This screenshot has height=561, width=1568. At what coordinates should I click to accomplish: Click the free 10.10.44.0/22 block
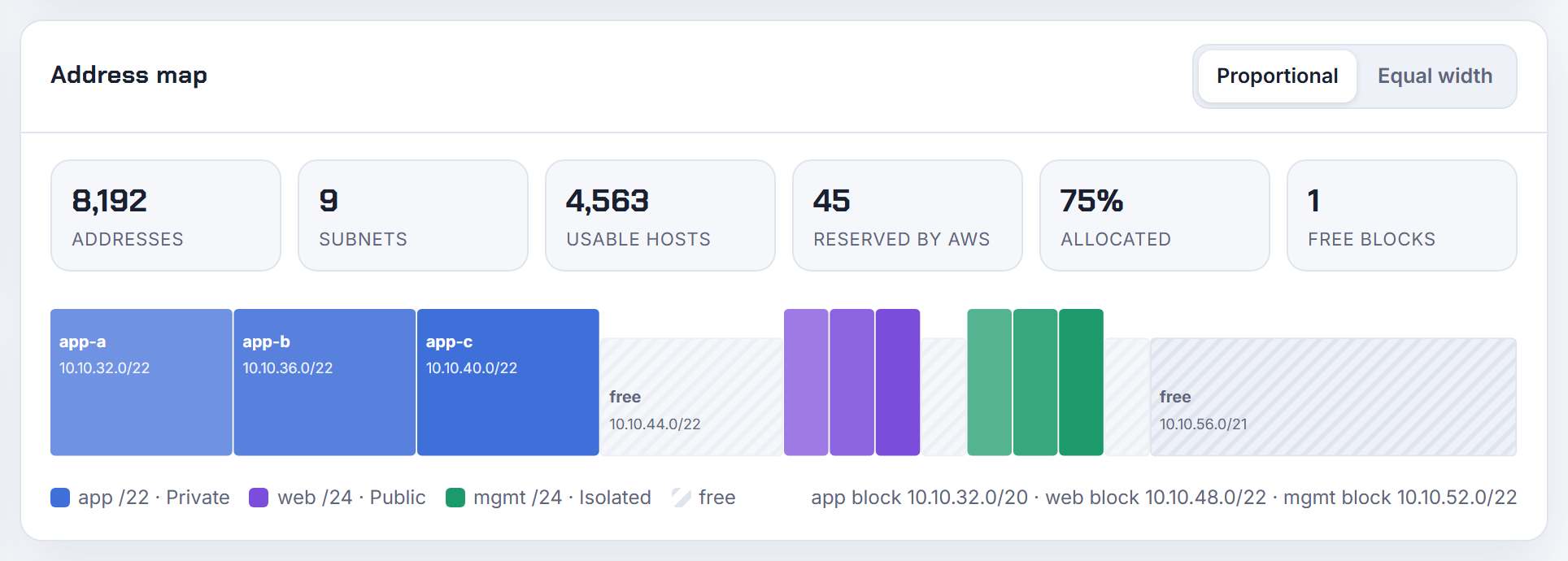coord(691,397)
